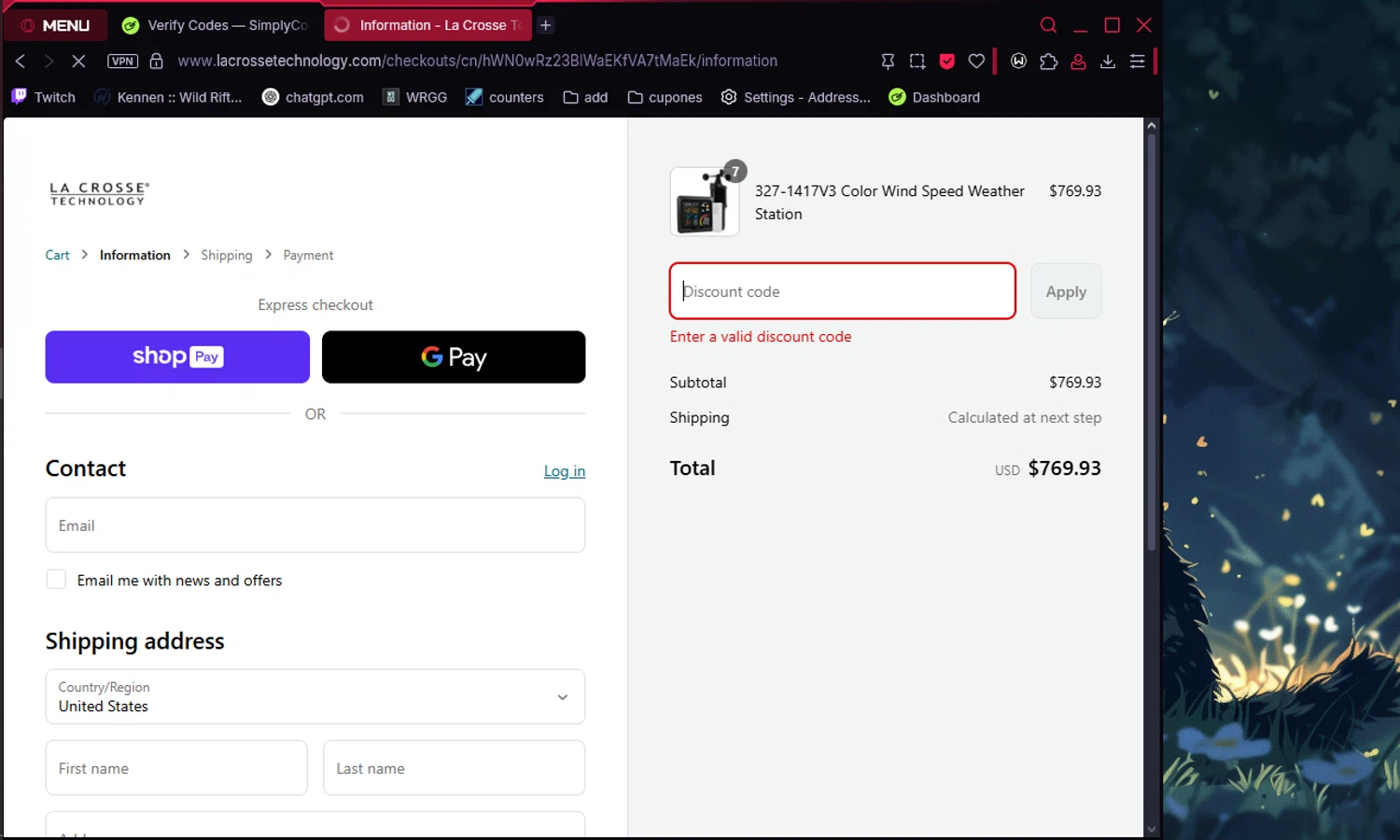Click the scrollbar up arrow

tap(1151, 125)
